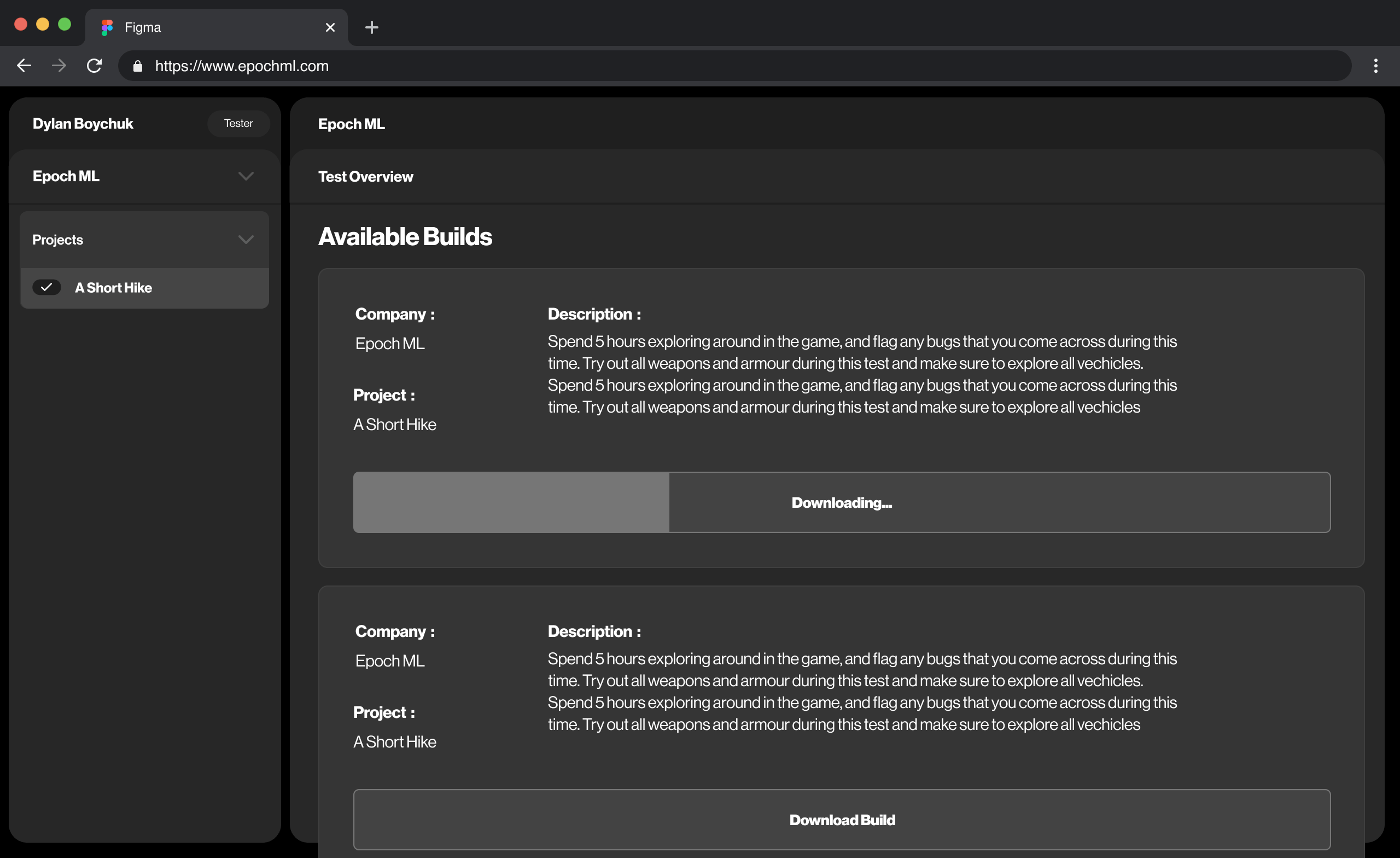Expand the Epoch ML sidebar chevron
Screen dimensions: 1400x858
point(246,176)
